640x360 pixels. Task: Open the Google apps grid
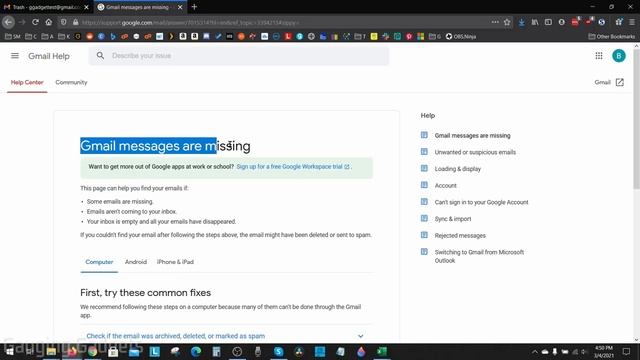pos(598,56)
